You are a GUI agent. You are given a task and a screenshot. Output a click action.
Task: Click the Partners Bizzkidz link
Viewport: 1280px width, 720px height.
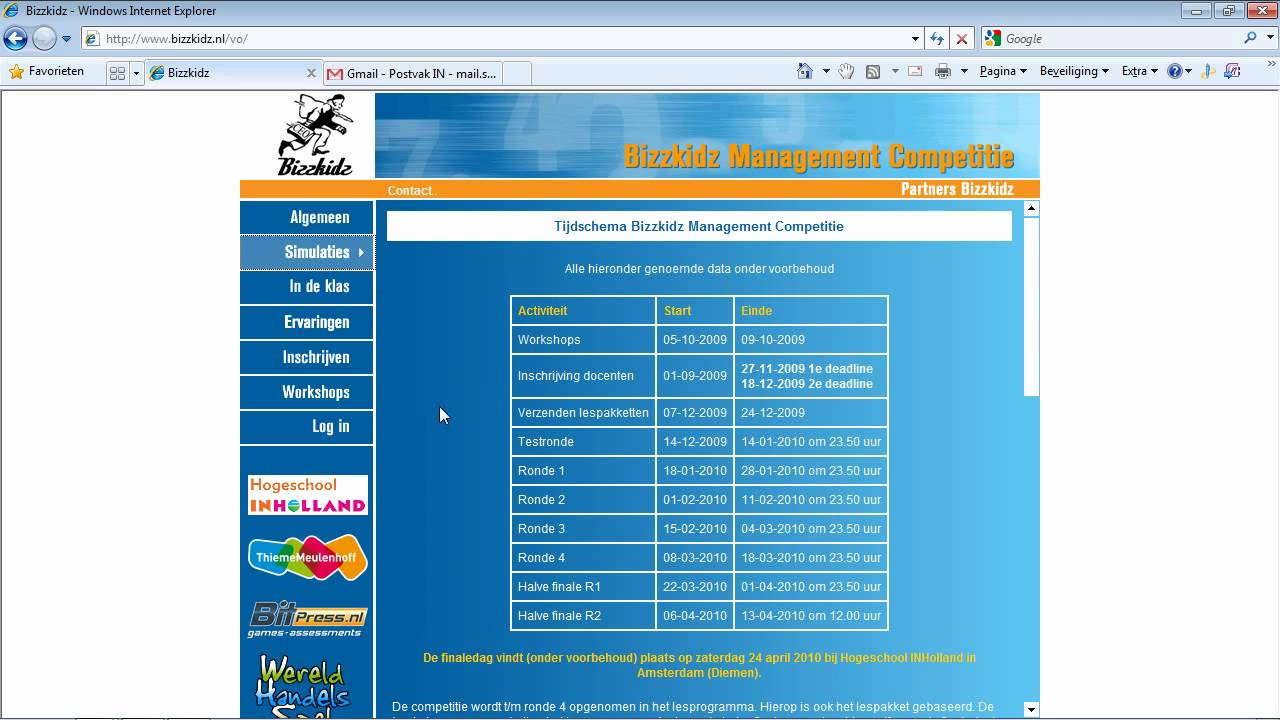point(957,189)
